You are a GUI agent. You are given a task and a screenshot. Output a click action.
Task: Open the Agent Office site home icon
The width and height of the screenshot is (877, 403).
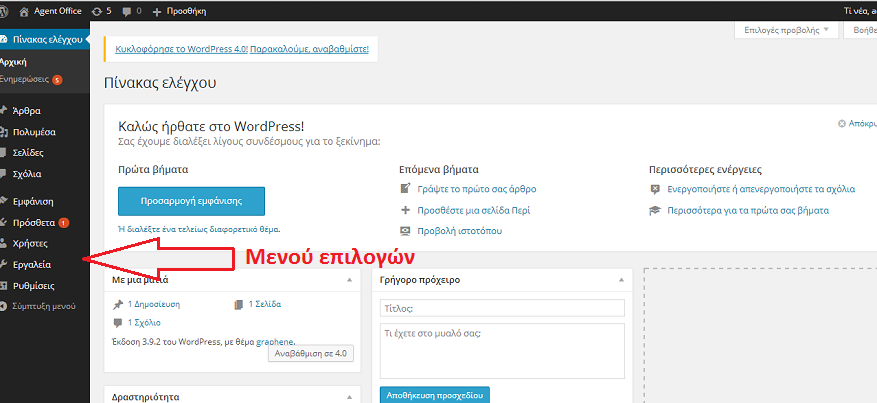click(23, 11)
